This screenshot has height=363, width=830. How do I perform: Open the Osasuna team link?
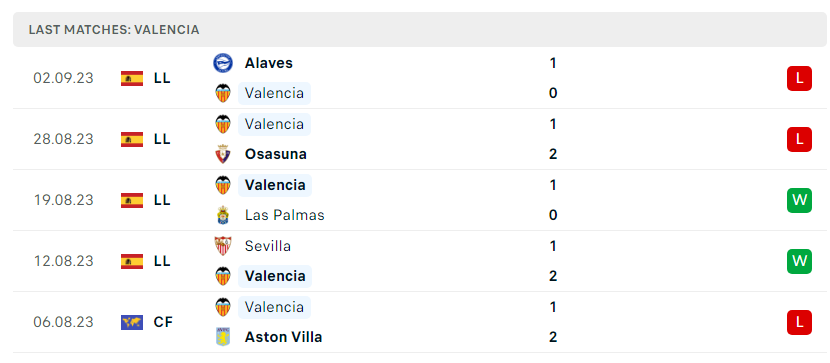tap(275, 154)
